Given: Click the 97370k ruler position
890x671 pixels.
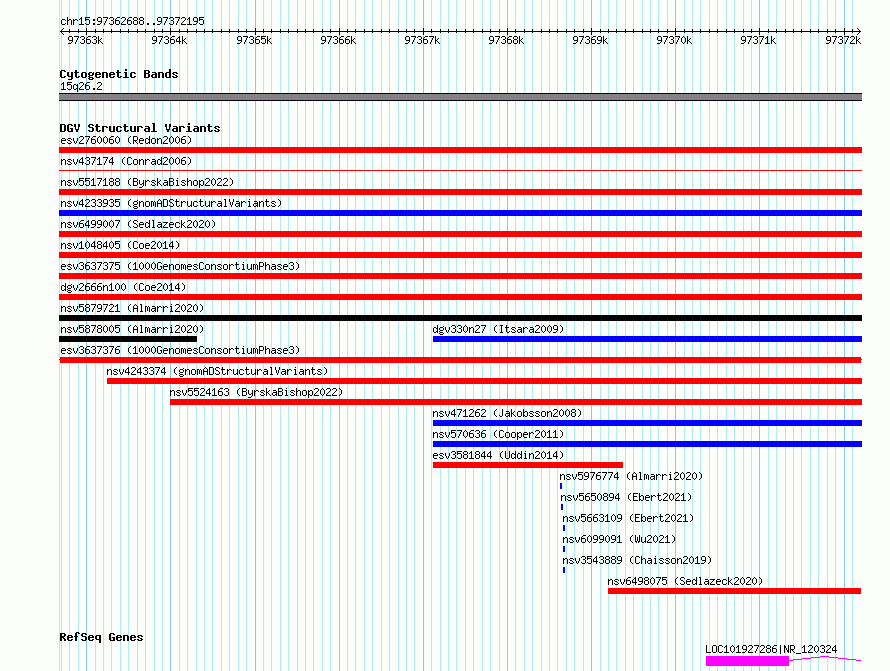Looking at the screenshot, I should pos(674,40).
